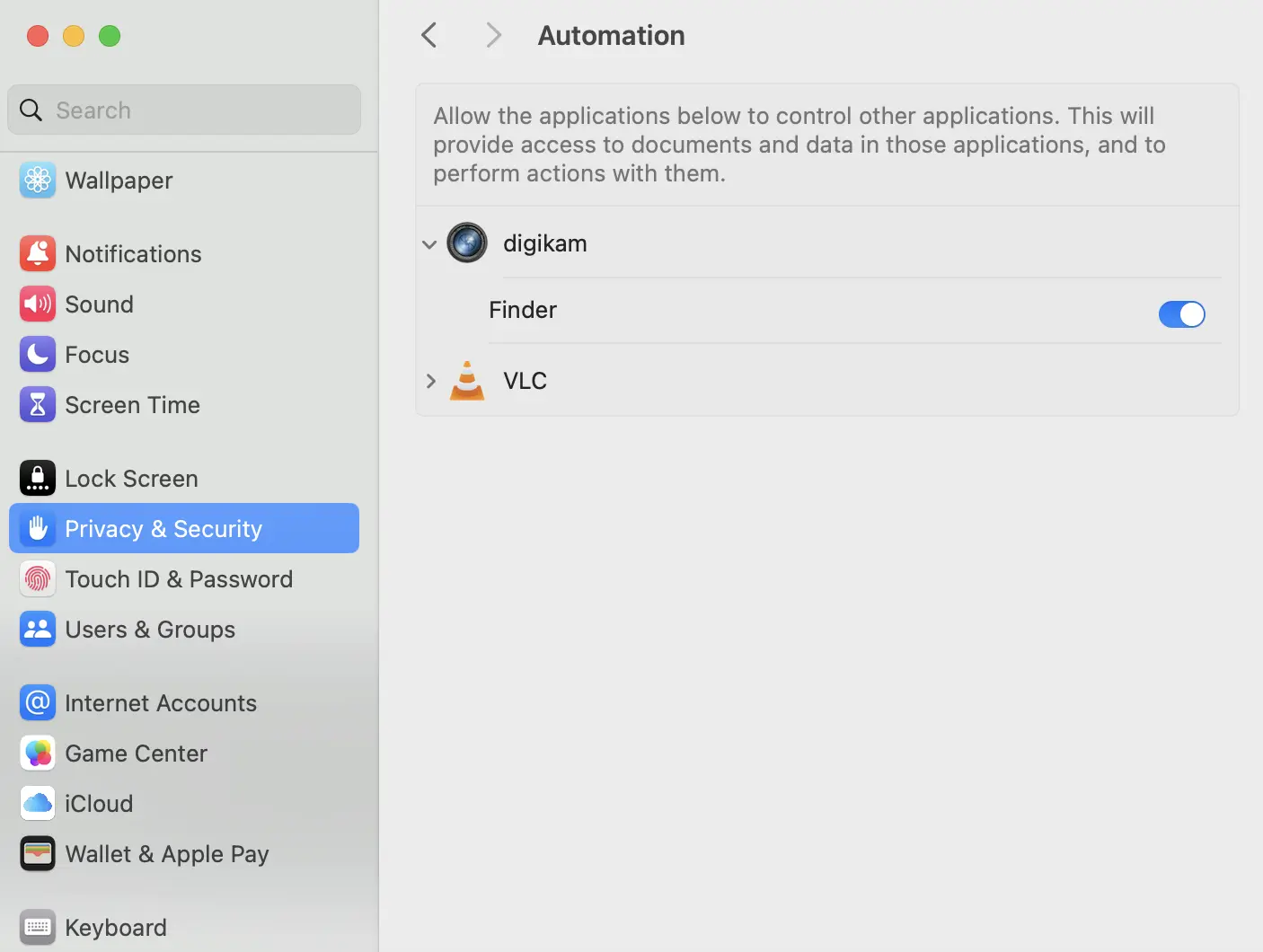Click the Sound speaker icon
The width and height of the screenshot is (1263, 952).
(x=38, y=304)
